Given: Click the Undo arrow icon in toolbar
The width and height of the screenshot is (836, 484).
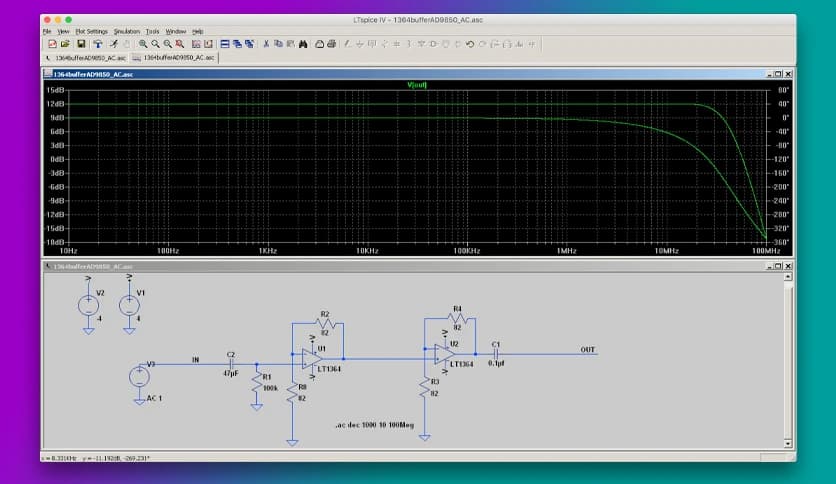Looking at the screenshot, I should [470, 44].
